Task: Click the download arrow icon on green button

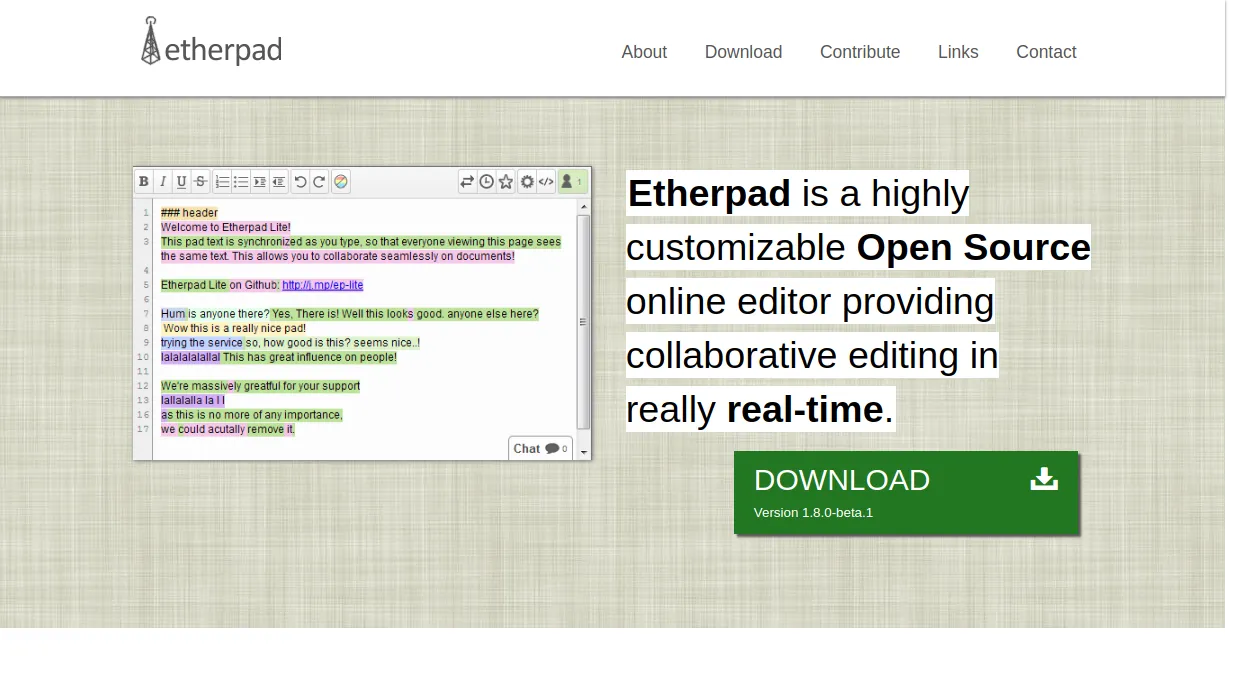Action: point(1044,479)
